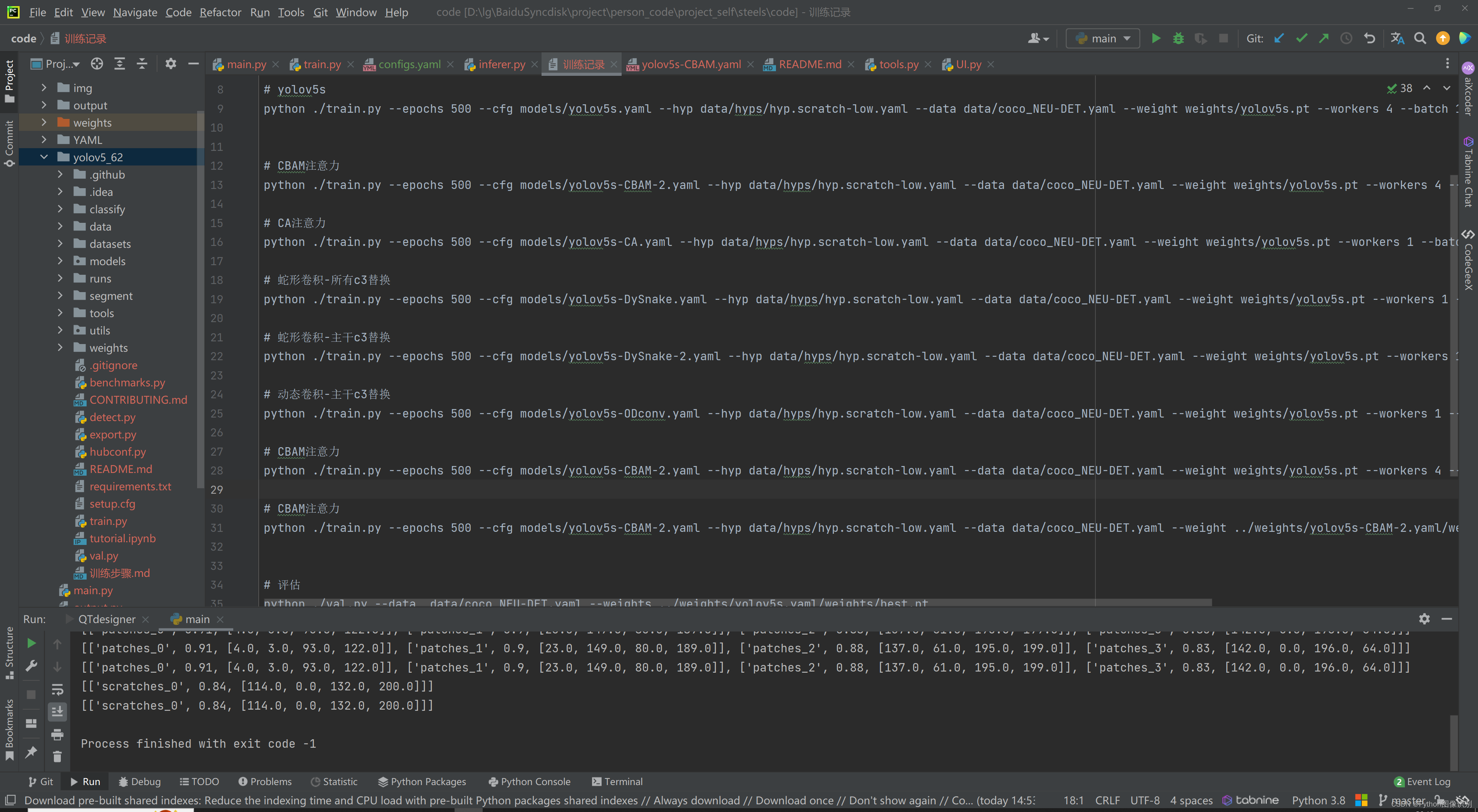The width and height of the screenshot is (1478, 812).
Task: Start debugging with the bug icon
Action: coord(1179,38)
